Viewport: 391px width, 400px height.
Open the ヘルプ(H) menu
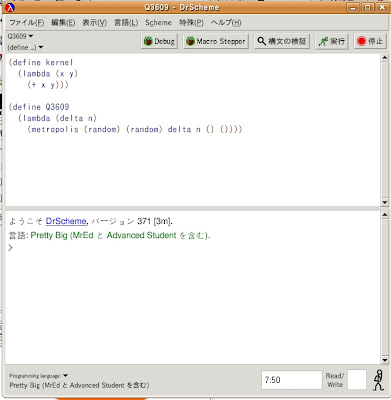[226, 23]
